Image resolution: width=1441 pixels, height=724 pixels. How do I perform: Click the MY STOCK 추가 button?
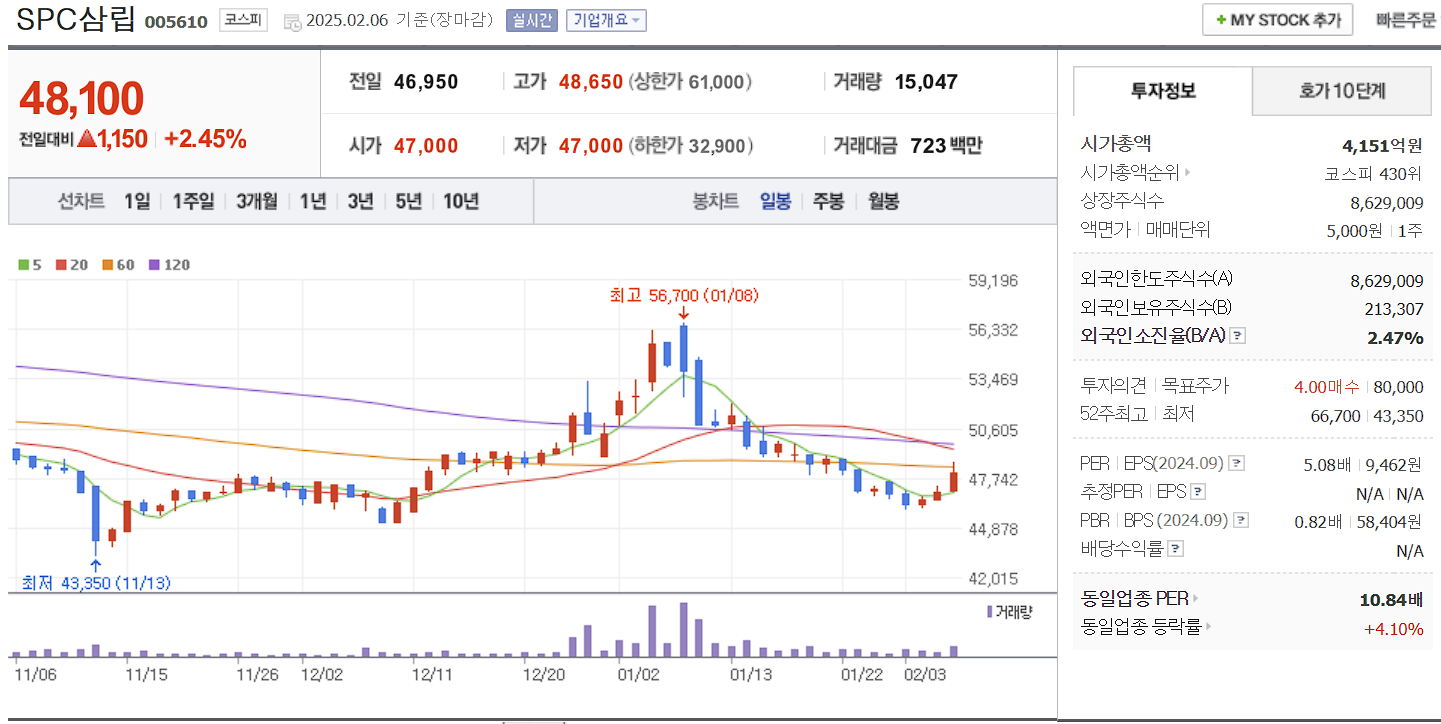pos(1277,19)
